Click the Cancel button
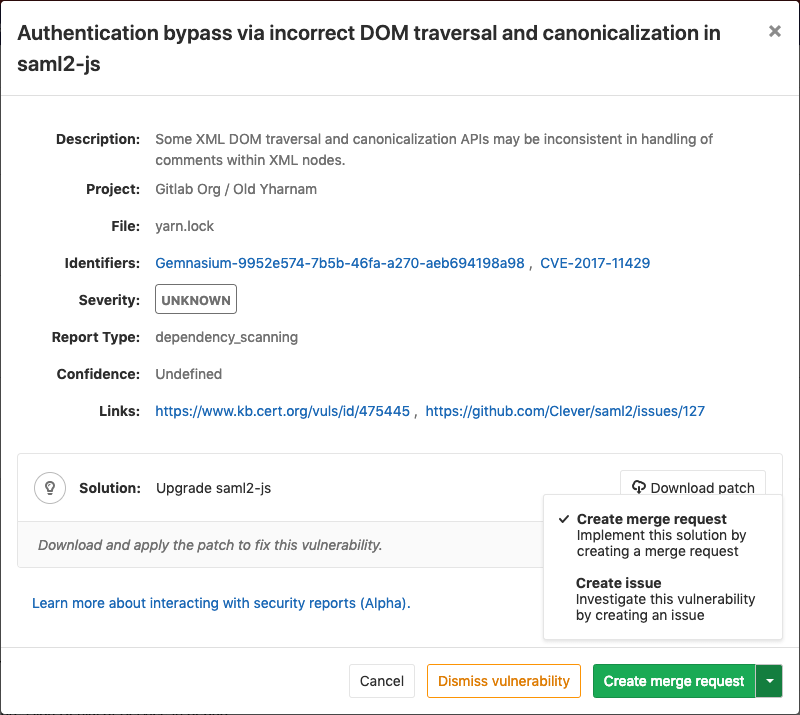This screenshot has height=715, width=800. [x=381, y=681]
